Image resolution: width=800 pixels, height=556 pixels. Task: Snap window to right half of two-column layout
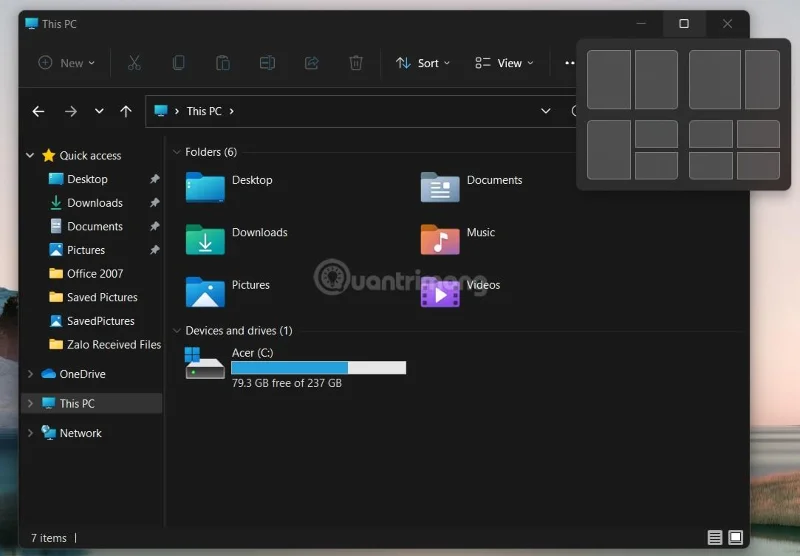coord(656,80)
